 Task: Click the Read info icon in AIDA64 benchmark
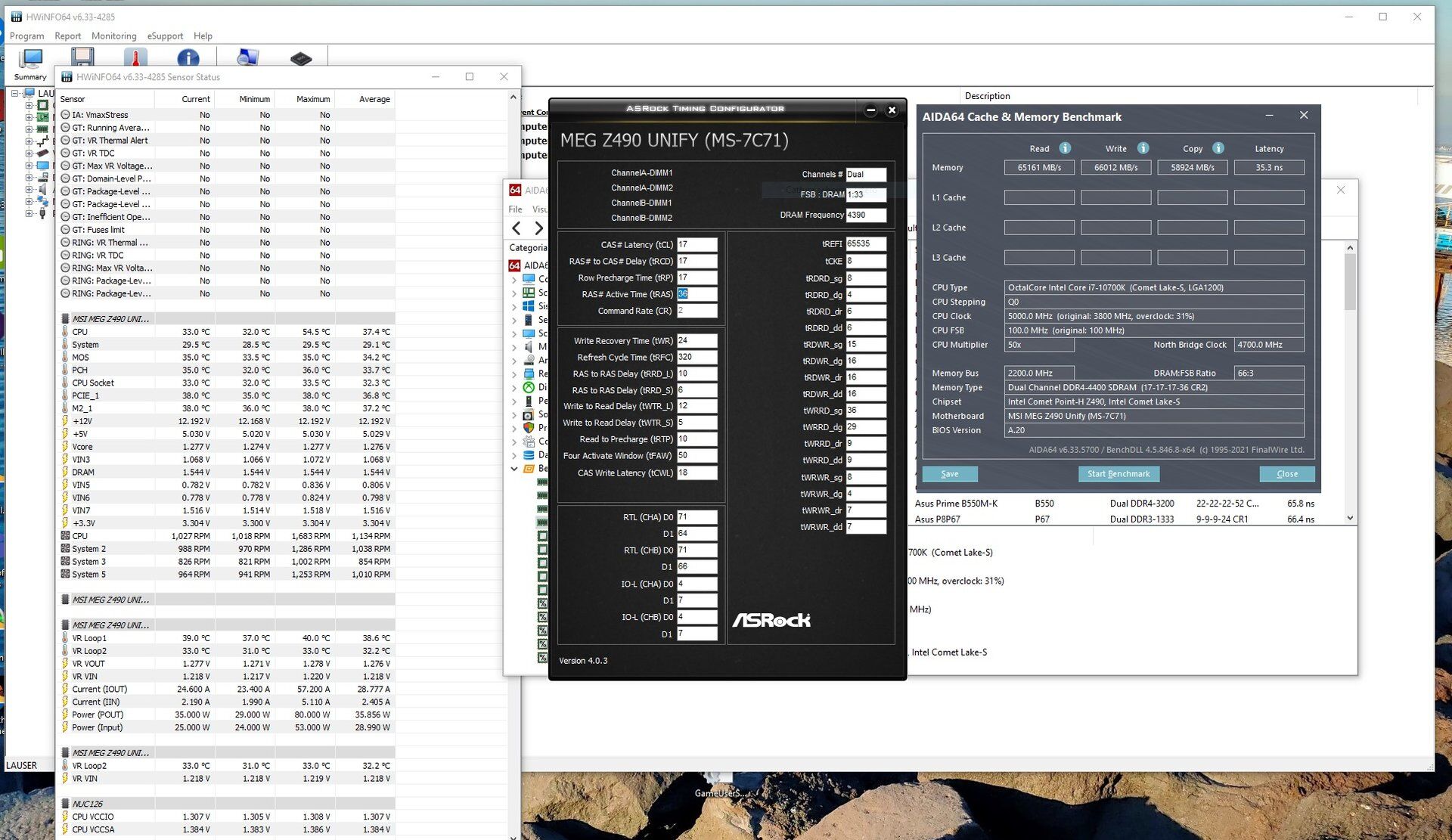click(1065, 148)
